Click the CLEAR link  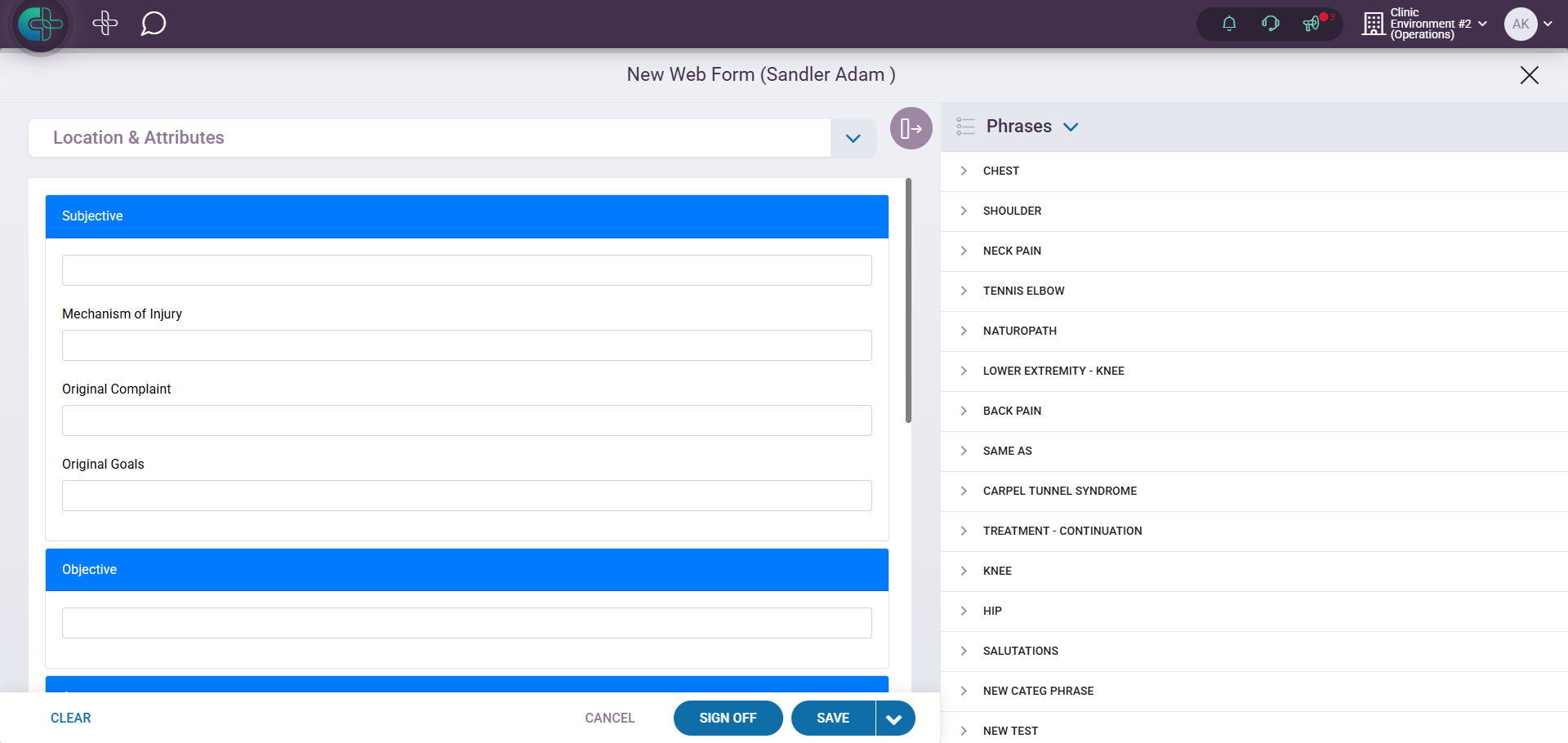tap(71, 719)
